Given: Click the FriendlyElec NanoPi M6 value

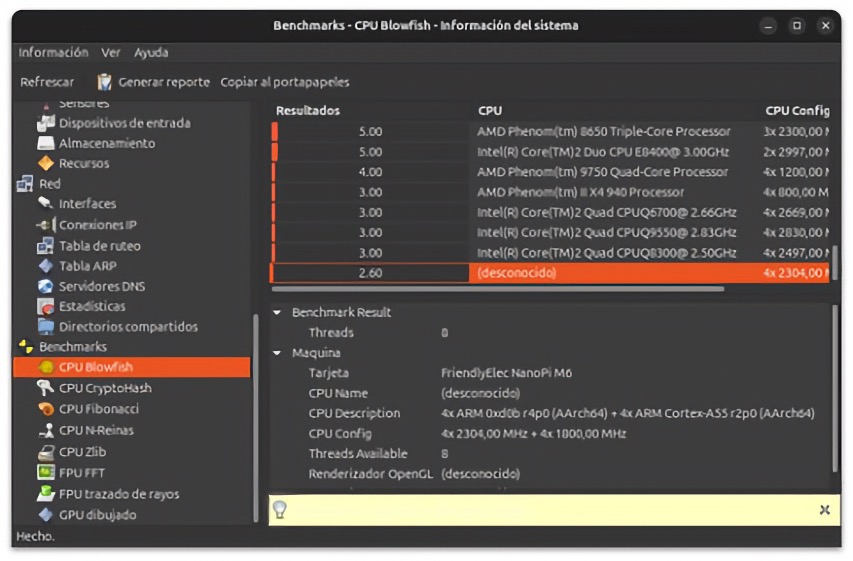Looking at the screenshot, I should pos(506,373).
